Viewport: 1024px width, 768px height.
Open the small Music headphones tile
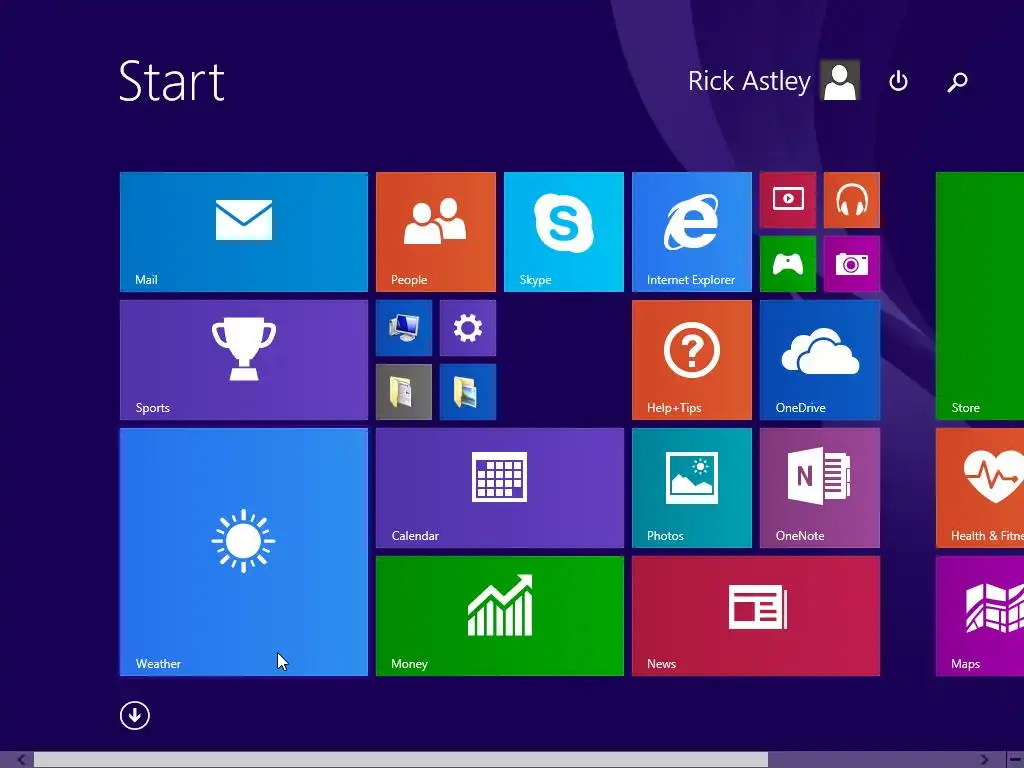(852, 200)
